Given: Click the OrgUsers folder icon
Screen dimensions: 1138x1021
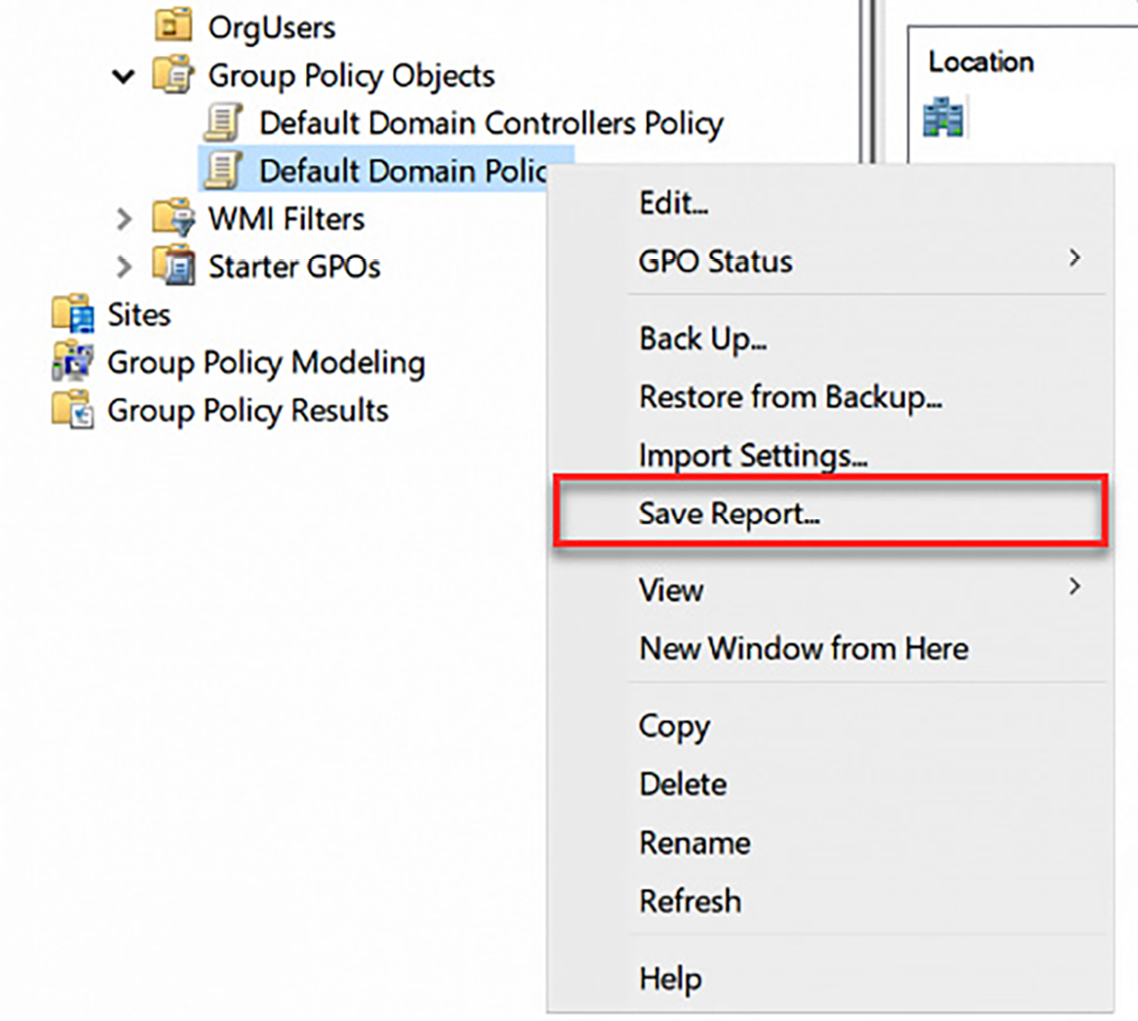Looking at the screenshot, I should point(173,27).
